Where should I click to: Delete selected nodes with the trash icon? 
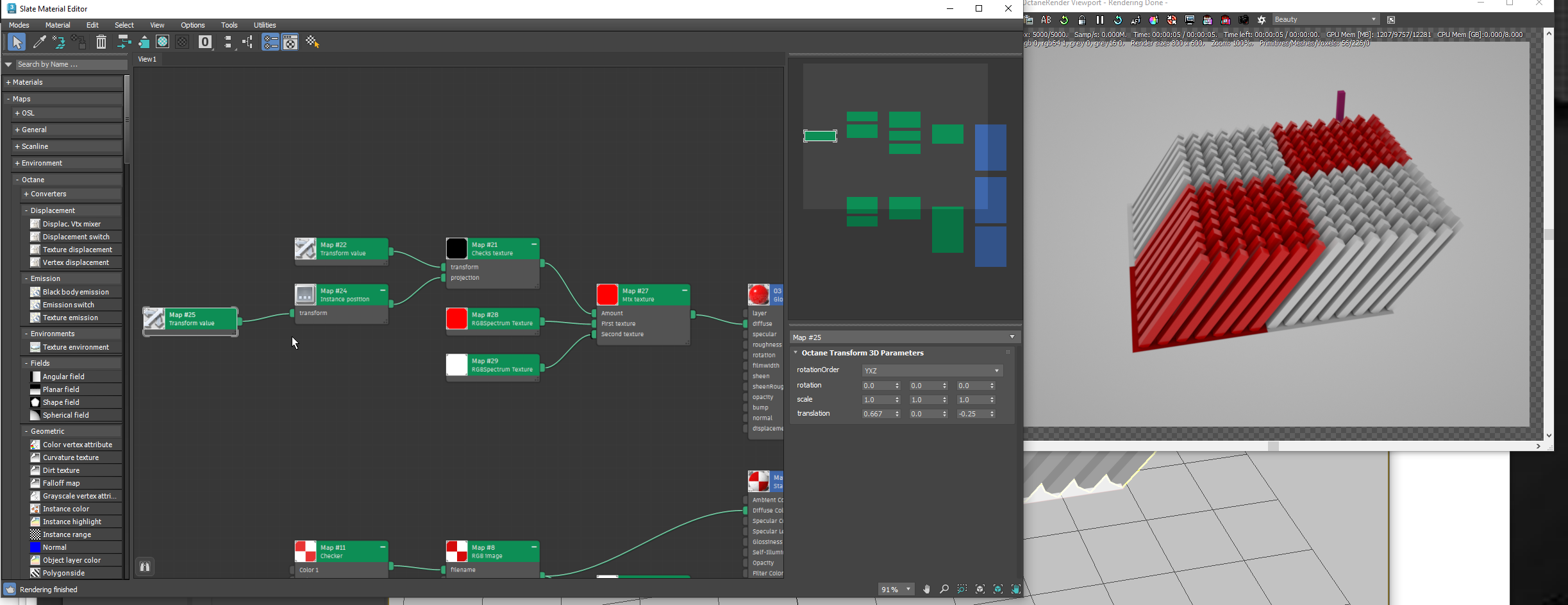[x=101, y=42]
